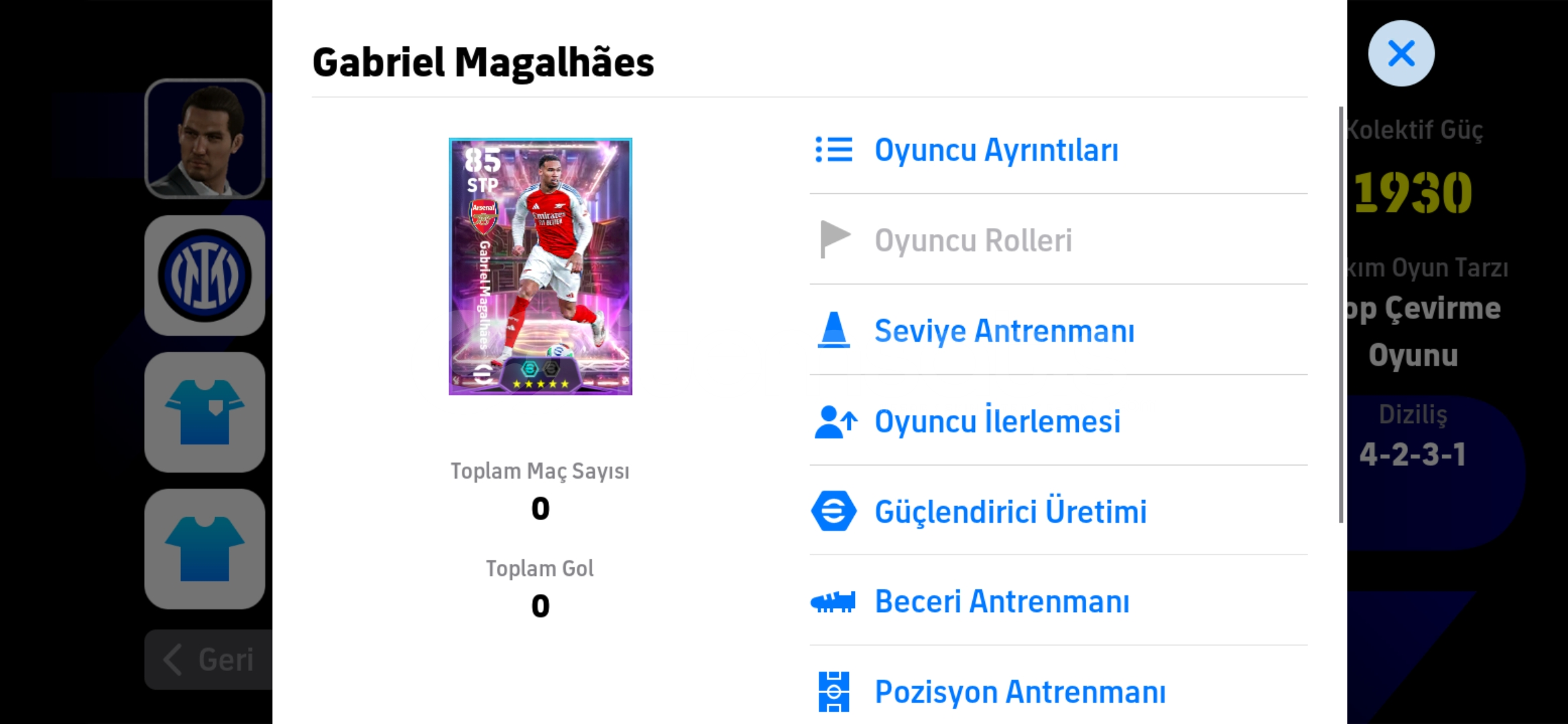Tap the Oyuncu Rolleri flag icon

tap(834, 239)
